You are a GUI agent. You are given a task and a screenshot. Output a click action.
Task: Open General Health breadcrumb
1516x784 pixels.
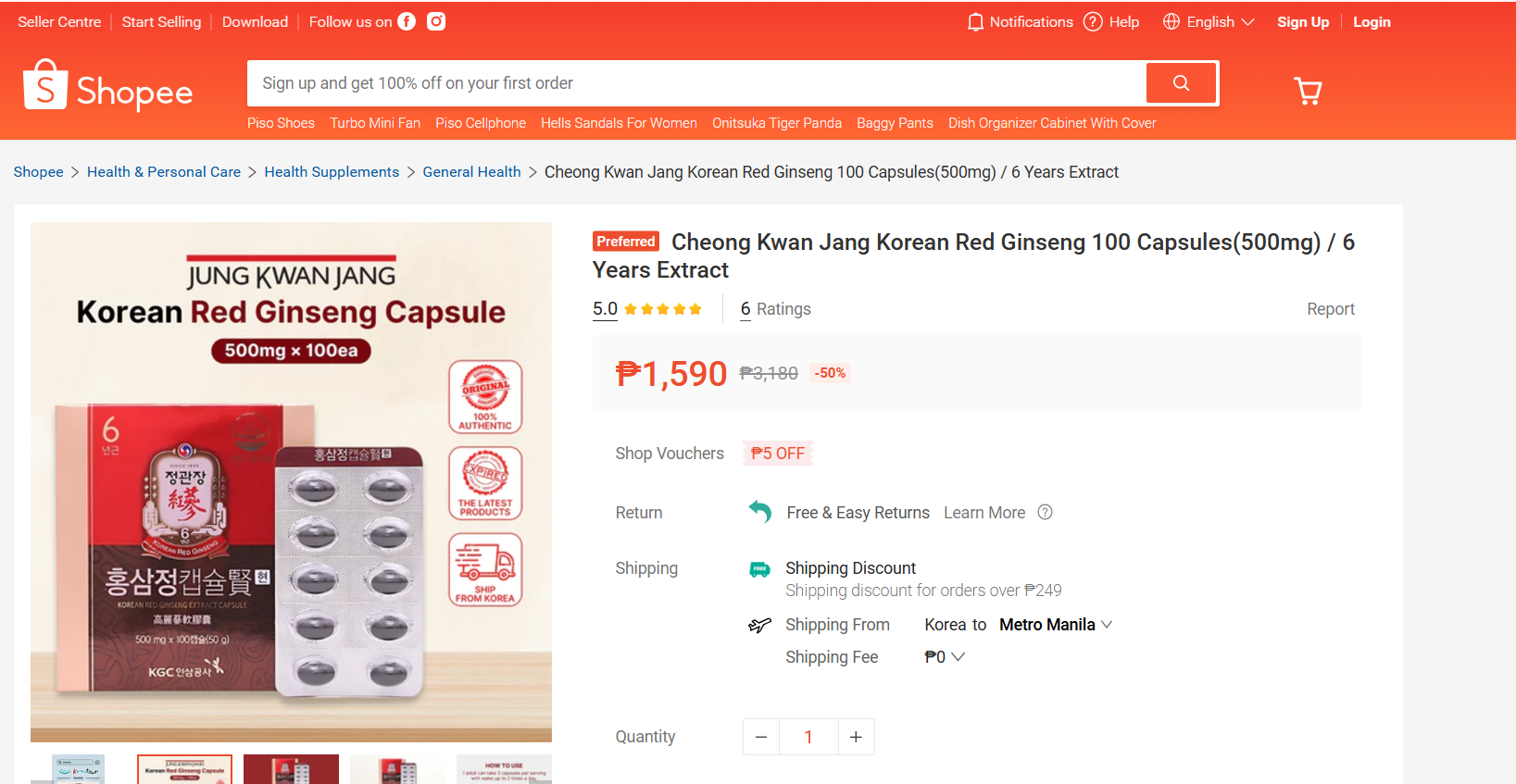471,172
